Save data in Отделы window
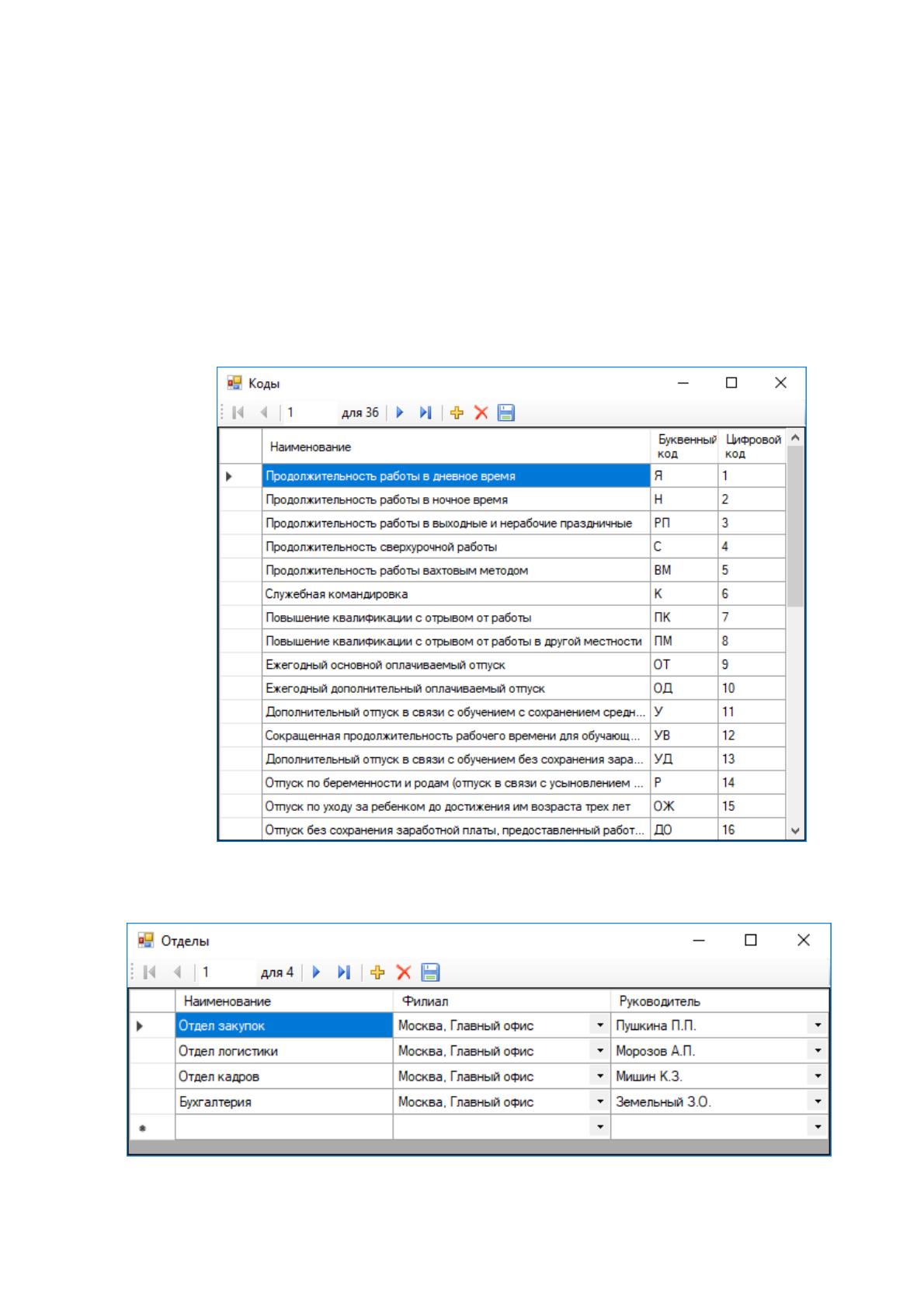The width and height of the screenshot is (924, 1308). tap(431, 972)
